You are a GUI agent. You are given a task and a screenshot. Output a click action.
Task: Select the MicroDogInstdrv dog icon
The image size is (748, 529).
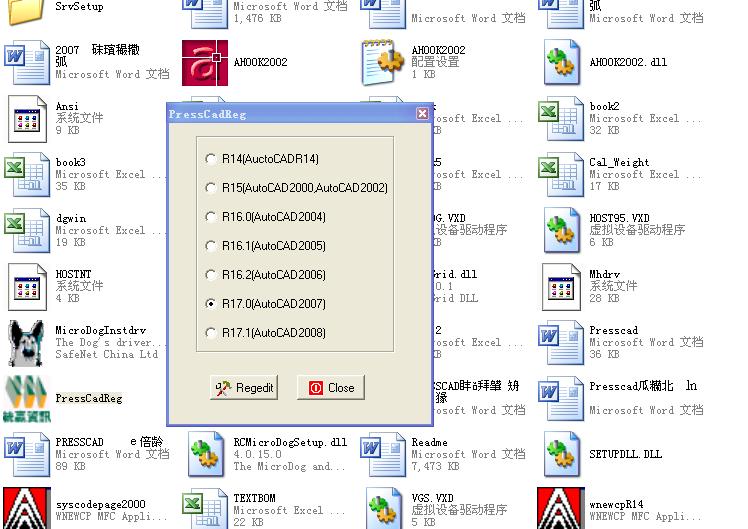coord(27,343)
